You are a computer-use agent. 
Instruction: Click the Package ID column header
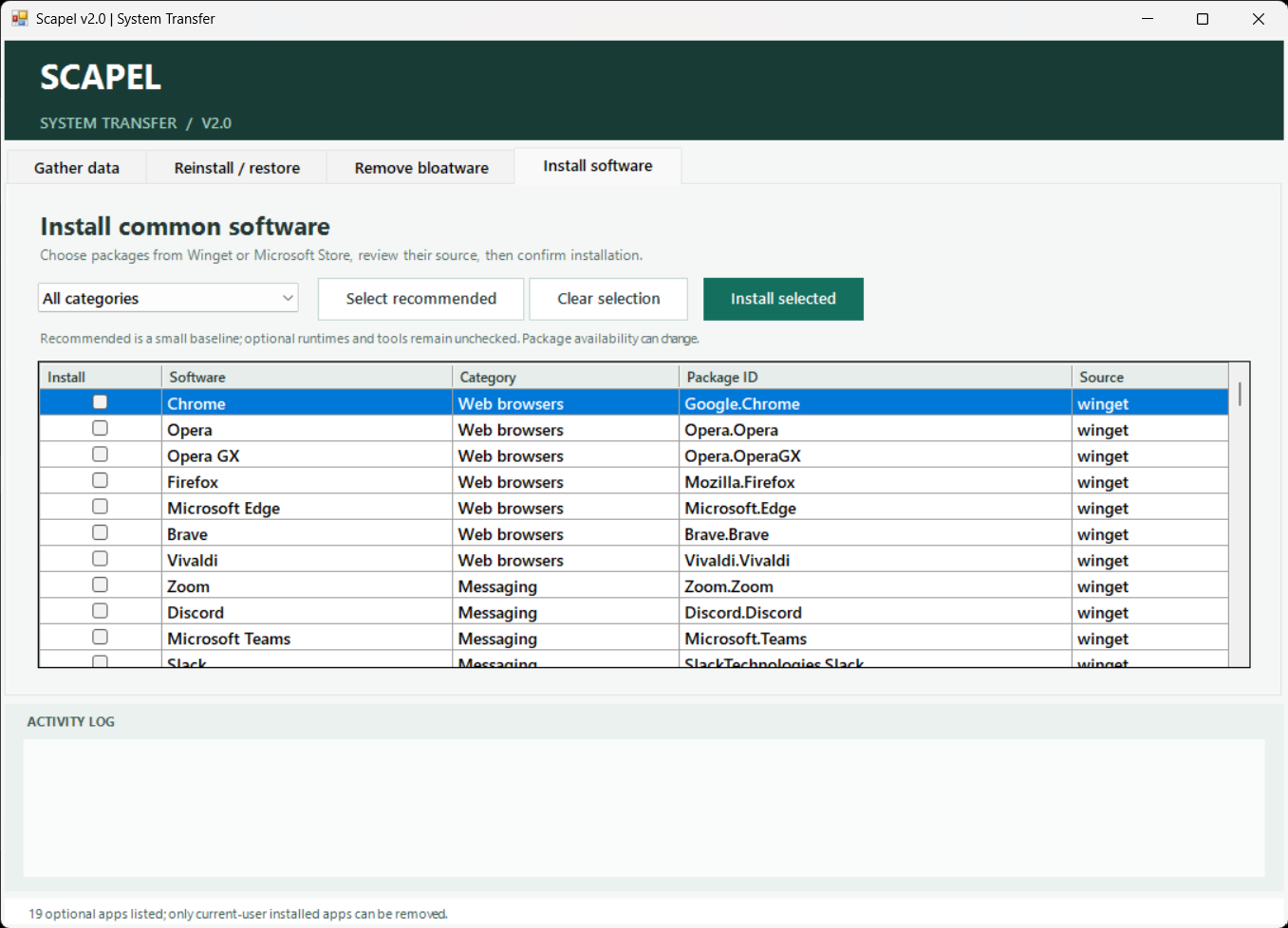[x=875, y=377]
